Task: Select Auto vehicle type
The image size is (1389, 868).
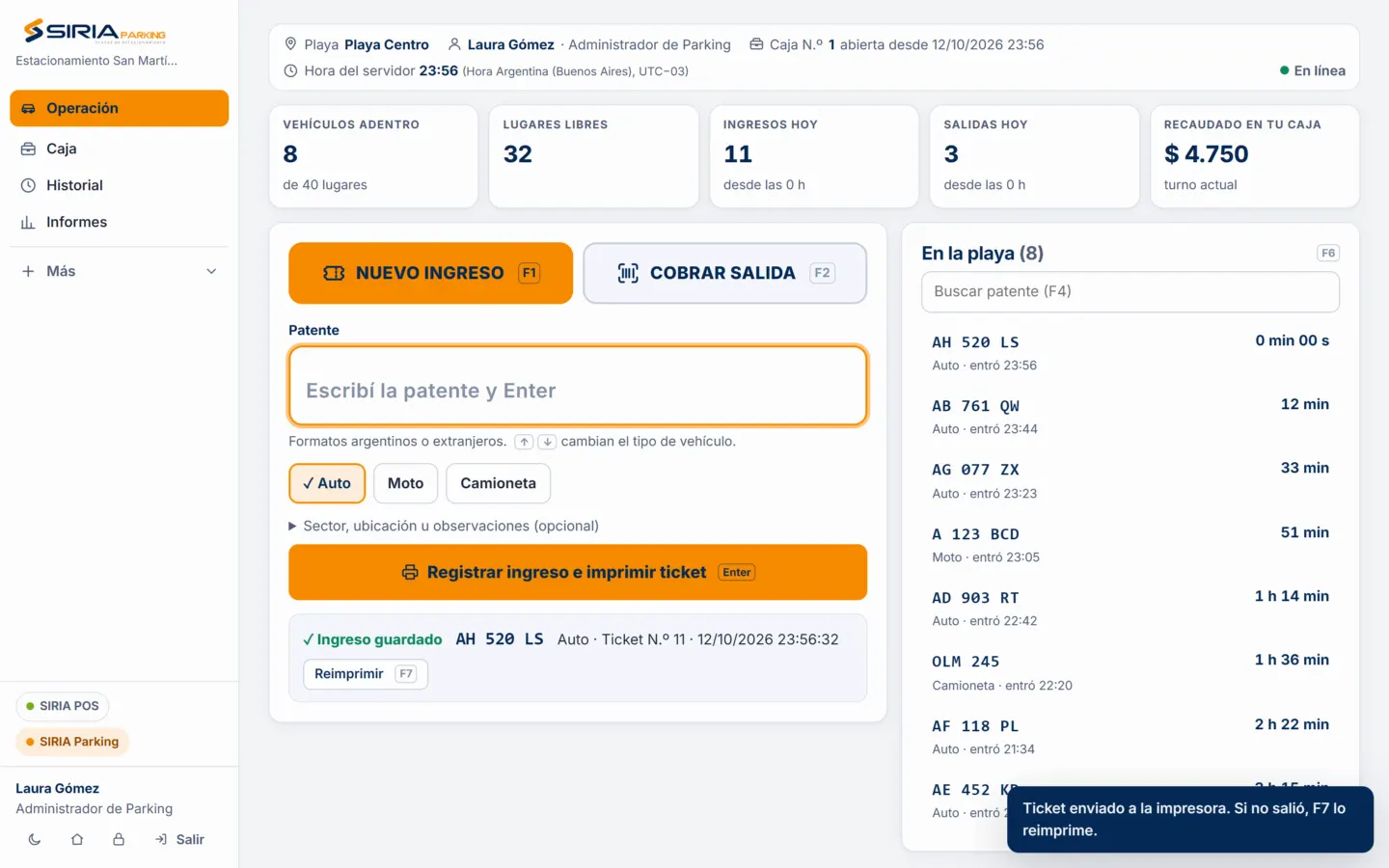Action: coord(327,483)
